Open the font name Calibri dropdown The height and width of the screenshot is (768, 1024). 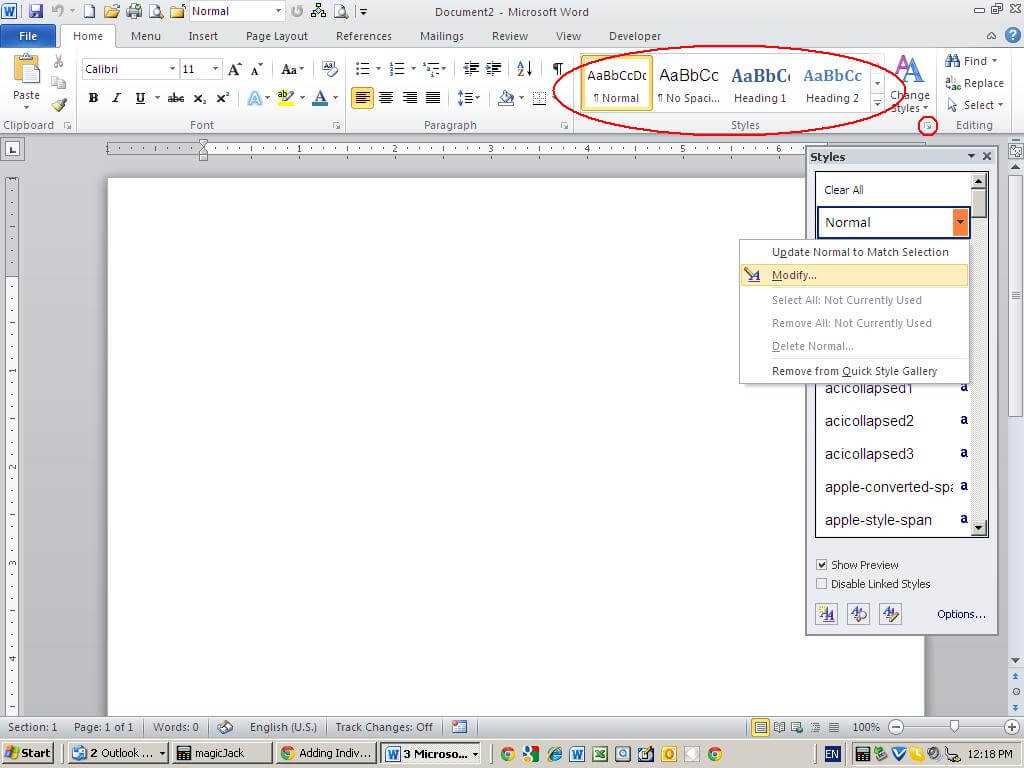tap(172, 69)
